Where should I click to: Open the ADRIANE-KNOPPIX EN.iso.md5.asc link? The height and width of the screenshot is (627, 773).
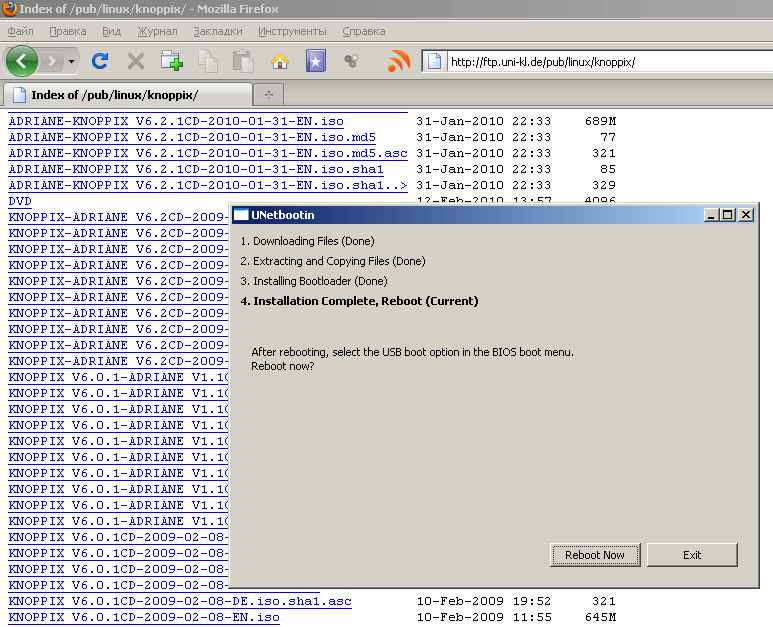point(208,153)
